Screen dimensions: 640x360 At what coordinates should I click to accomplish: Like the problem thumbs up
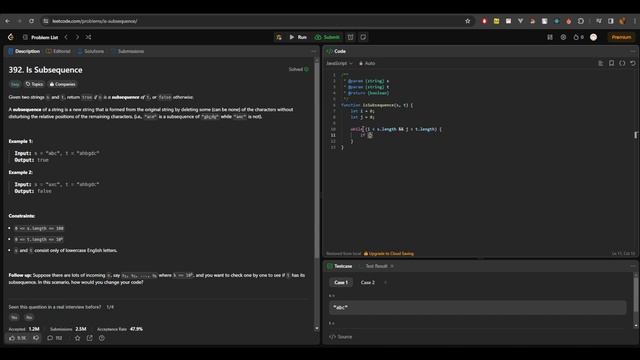point(18,338)
